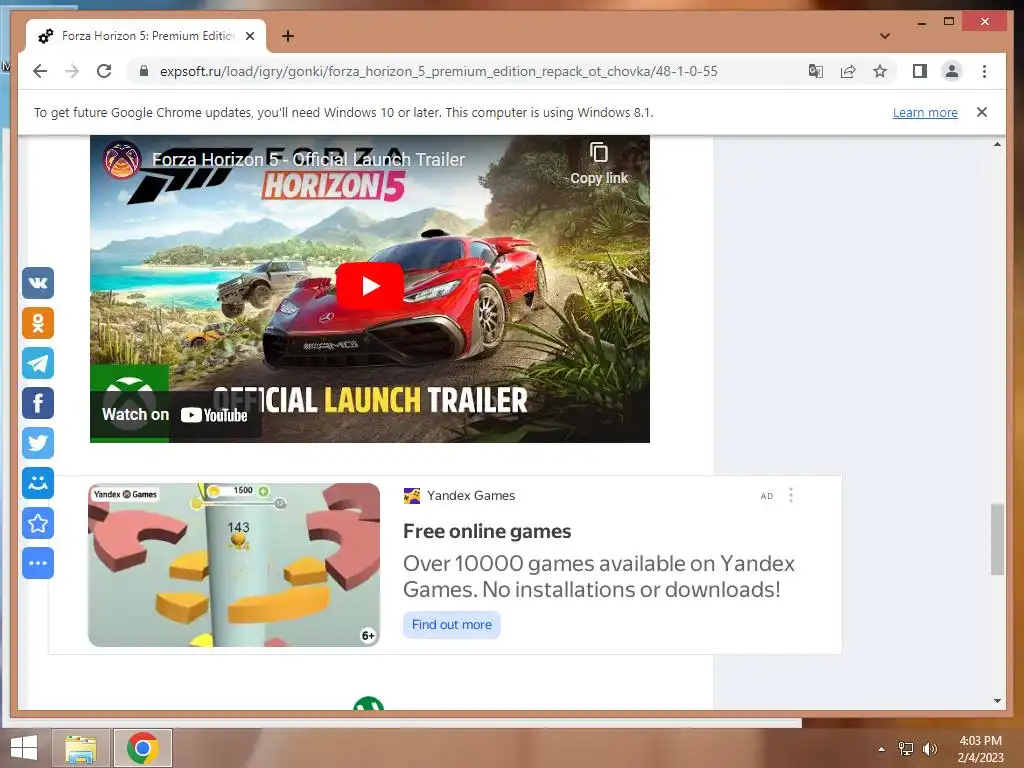Click the Chrome taskbar icon
The image size is (1024, 768).
143,748
